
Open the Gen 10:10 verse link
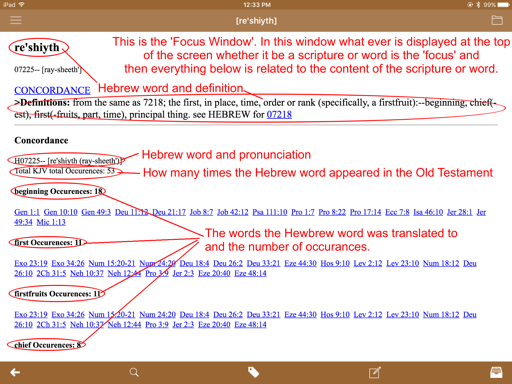click(x=60, y=212)
